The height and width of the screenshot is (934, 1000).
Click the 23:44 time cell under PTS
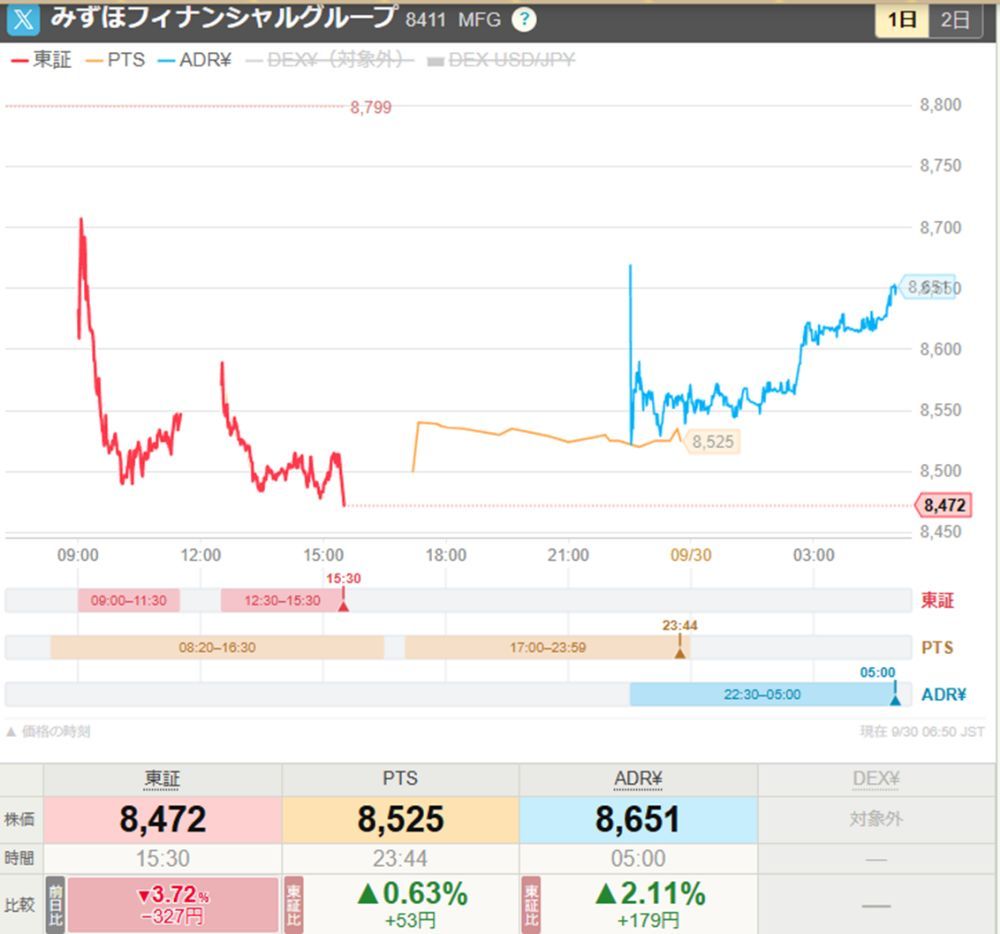pos(401,859)
